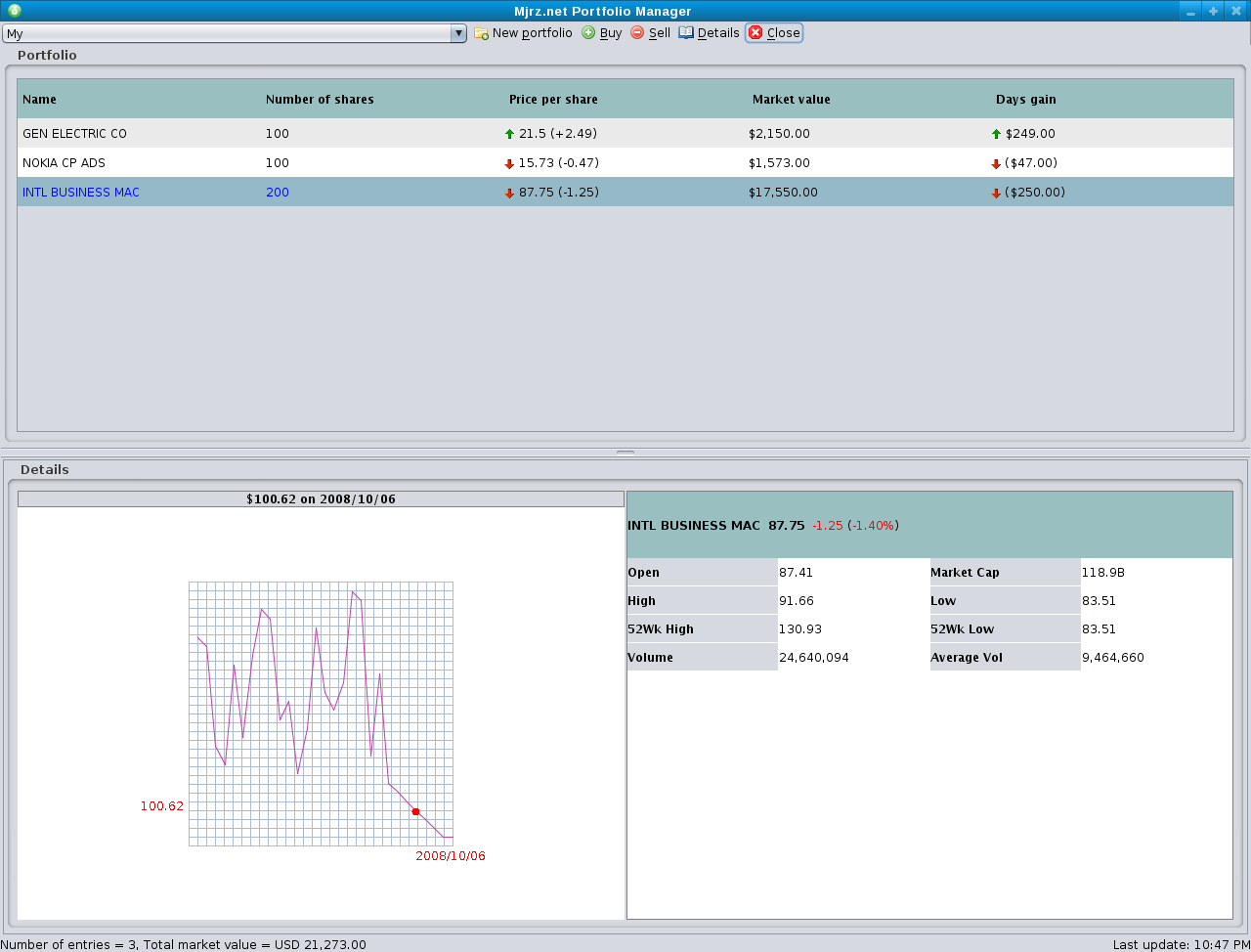The width and height of the screenshot is (1251, 952).
Task: Click red down arrow beside 87.75 price
Action: 509,194
